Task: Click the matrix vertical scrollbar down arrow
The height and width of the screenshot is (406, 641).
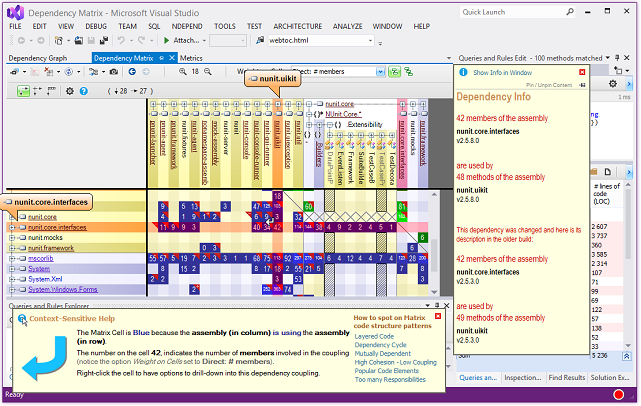Action: coord(434,292)
